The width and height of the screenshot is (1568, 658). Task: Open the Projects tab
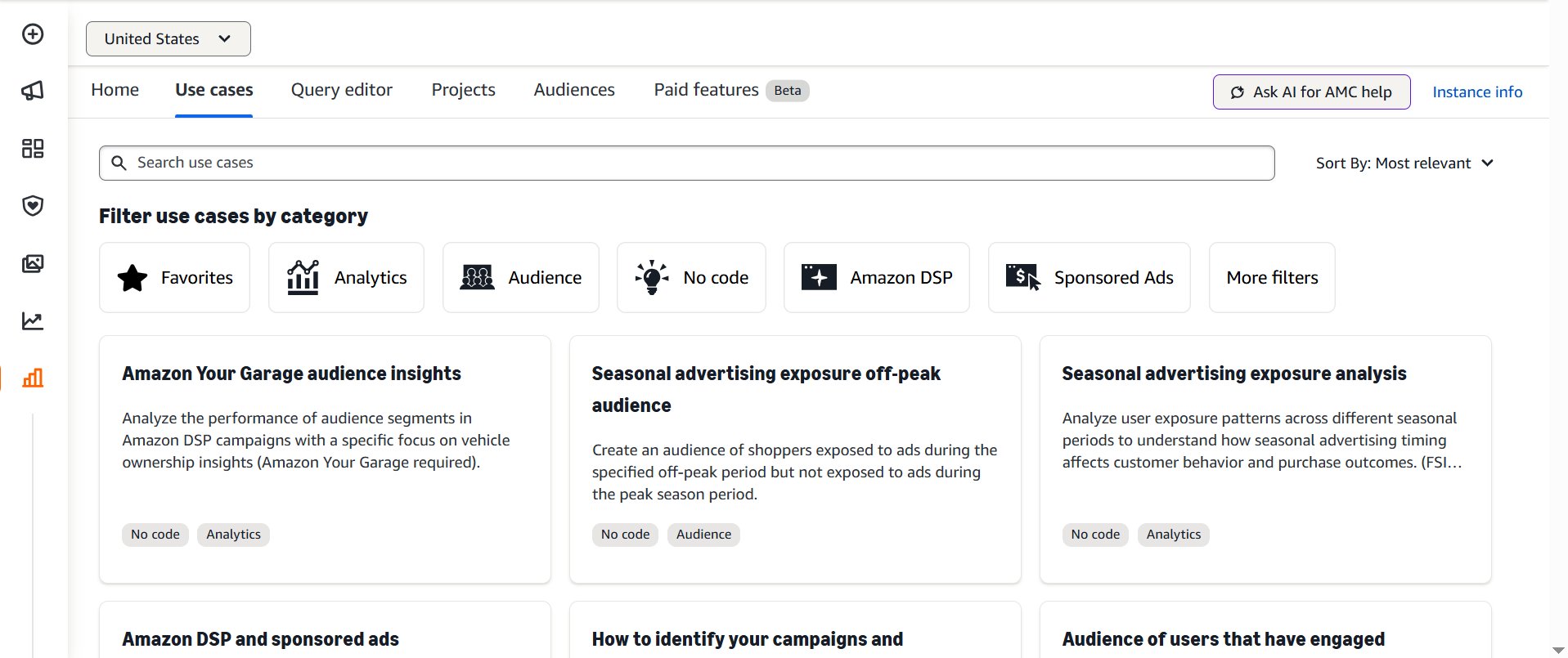(463, 90)
